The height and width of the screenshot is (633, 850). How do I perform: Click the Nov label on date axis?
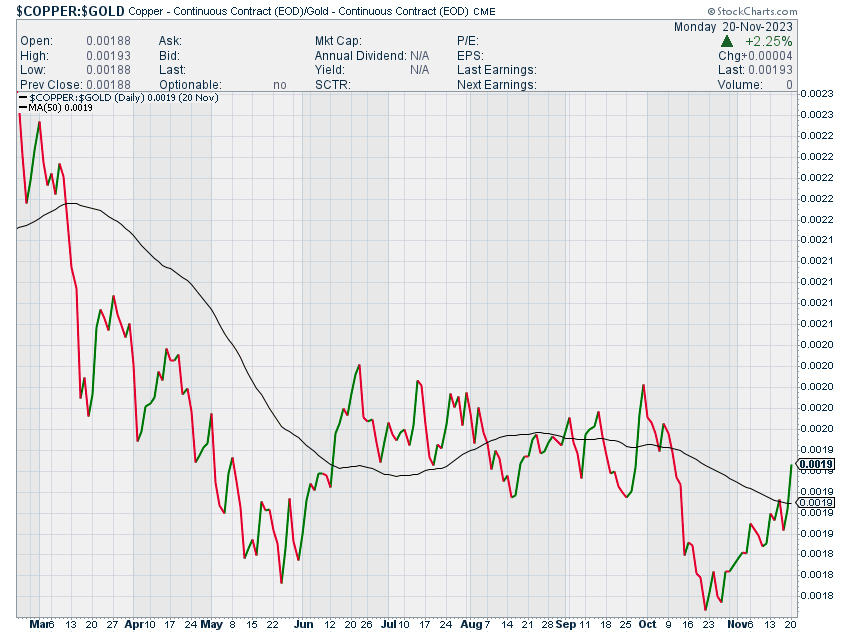[x=737, y=624]
